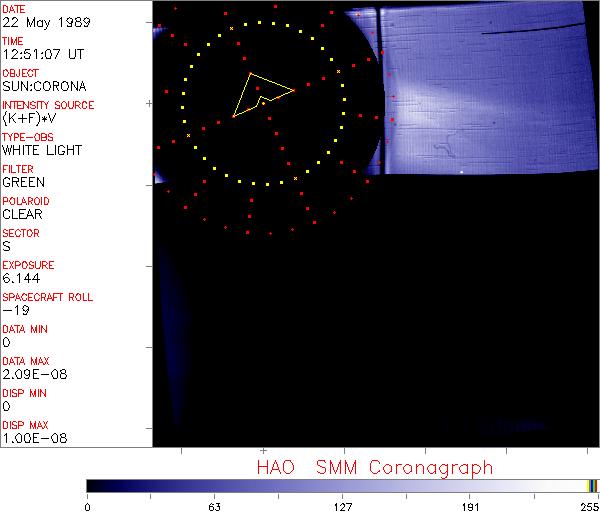Click the "INTENSITY SOURCE" red field label
This screenshot has height=512, width=600.
point(48,105)
